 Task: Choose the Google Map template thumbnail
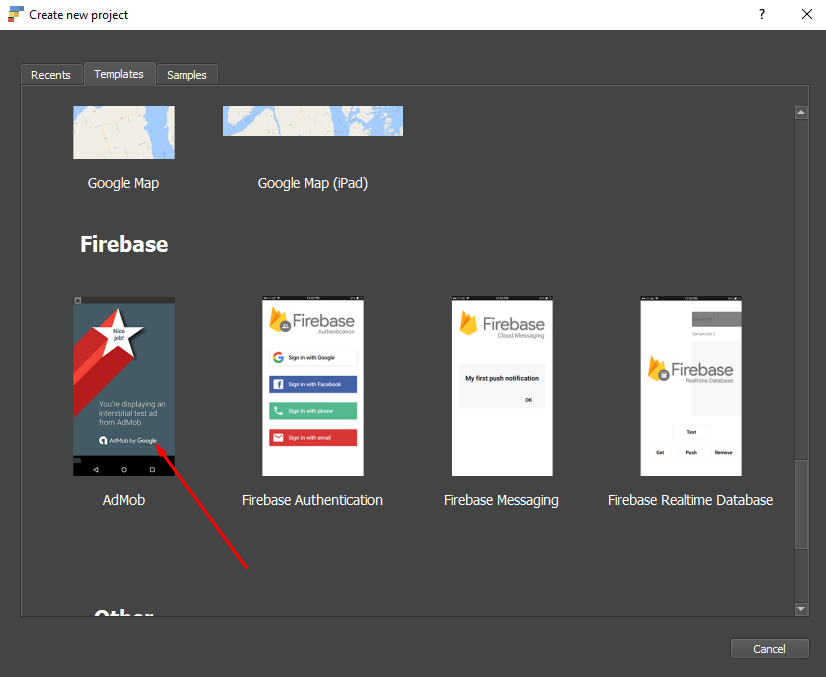point(124,132)
